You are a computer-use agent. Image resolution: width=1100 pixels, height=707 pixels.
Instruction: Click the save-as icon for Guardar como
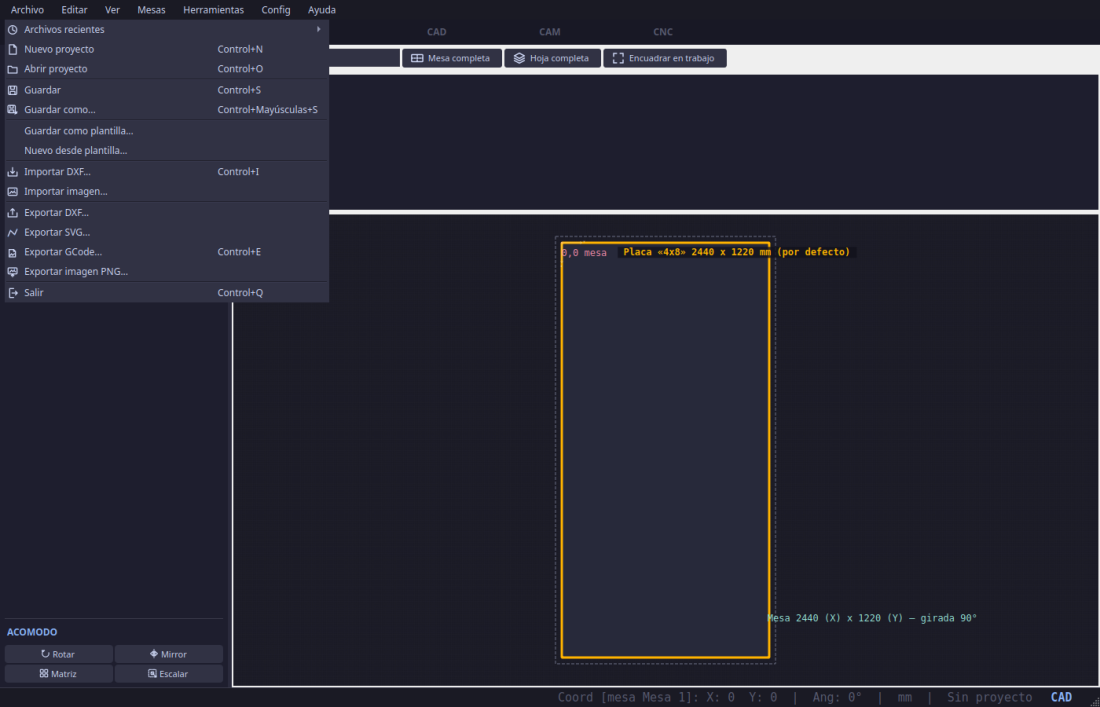(x=13, y=110)
